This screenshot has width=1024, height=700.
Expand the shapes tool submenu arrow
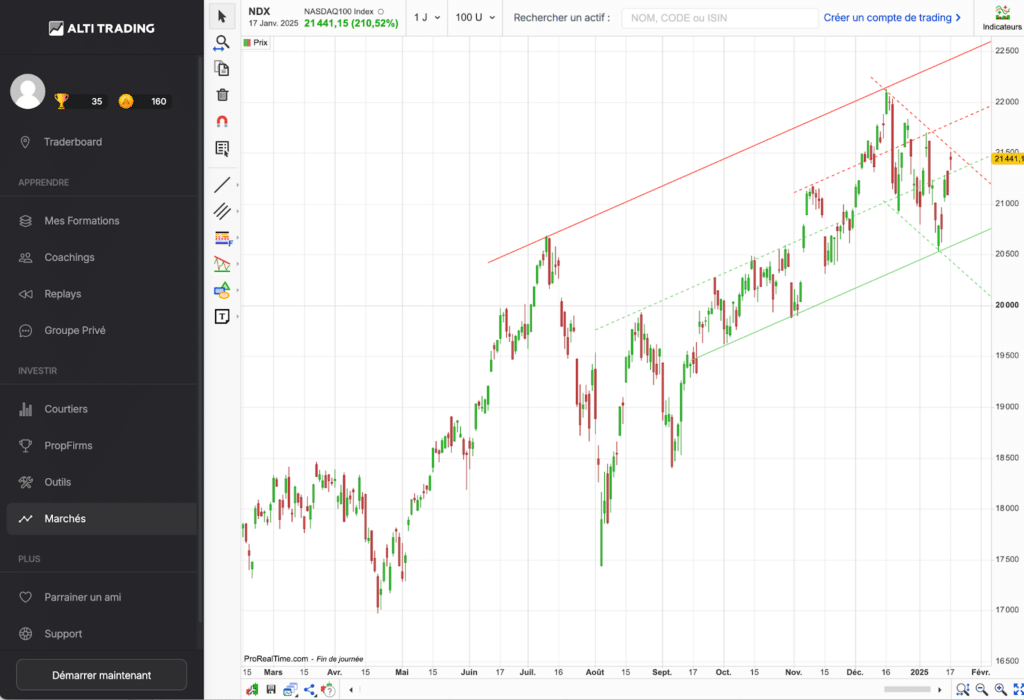pyautogui.click(x=237, y=290)
